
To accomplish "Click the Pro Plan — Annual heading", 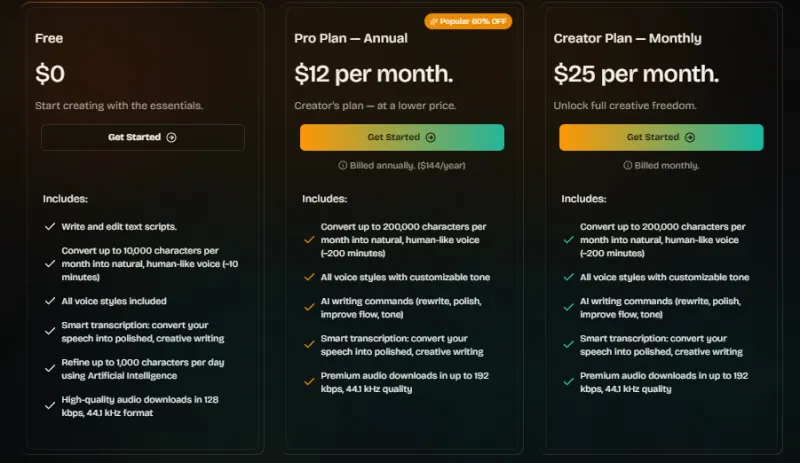I will pyautogui.click(x=351, y=38).
